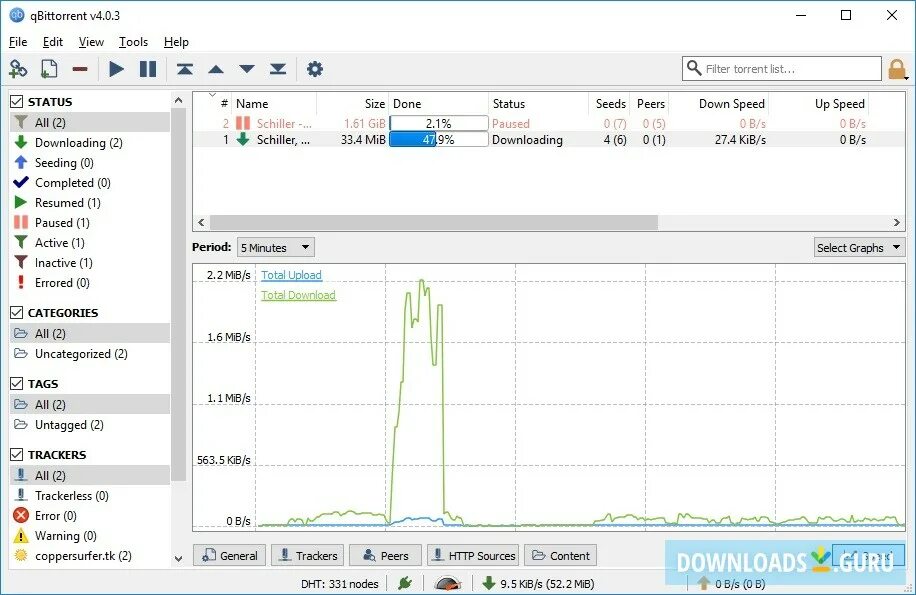The width and height of the screenshot is (916, 595).
Task: Move torrent to top of queue
Action: [185, 69]
